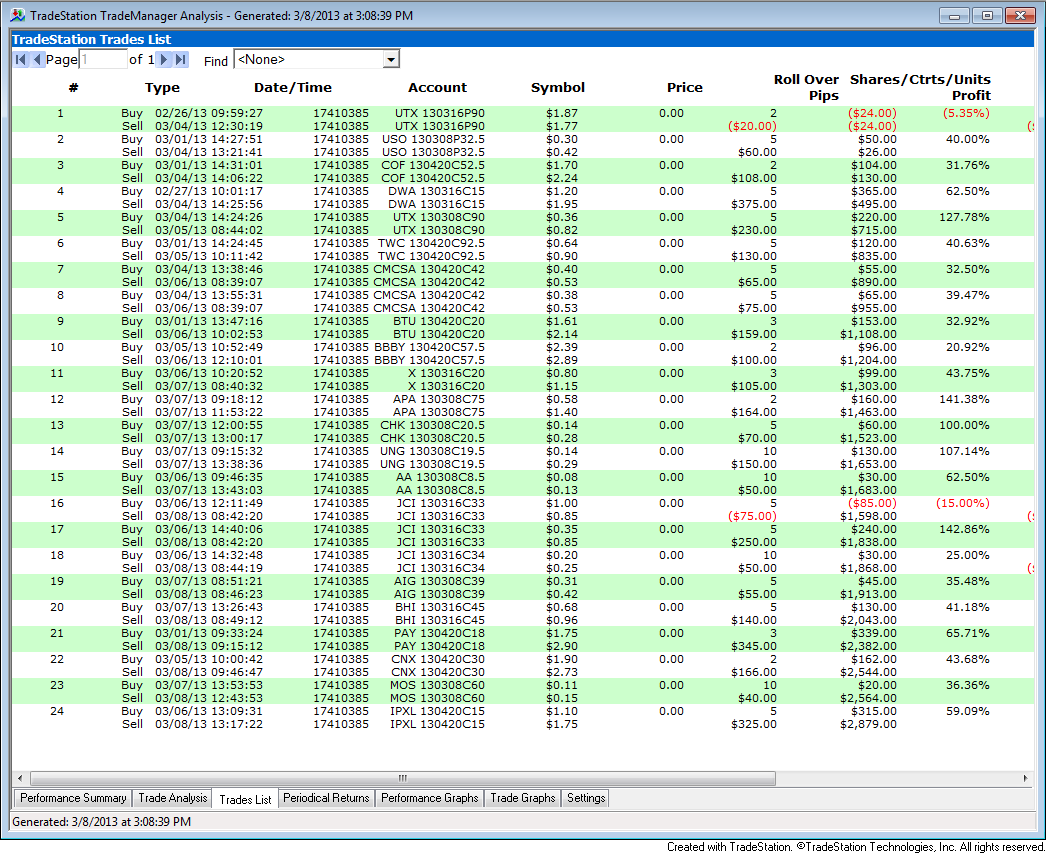Click the Shares/Ctrts/Units Profit header
1046x853 pixels.
coord(920,87)
